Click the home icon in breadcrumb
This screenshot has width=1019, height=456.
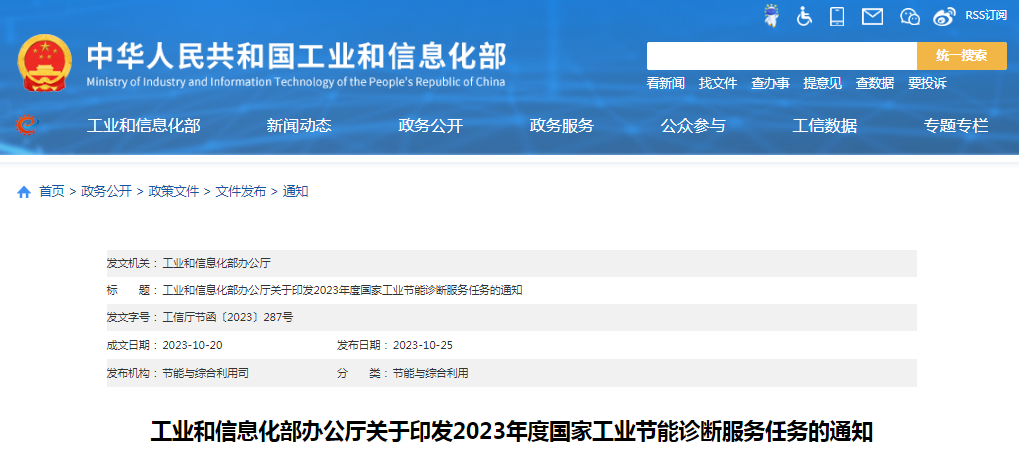coord(24,191)
